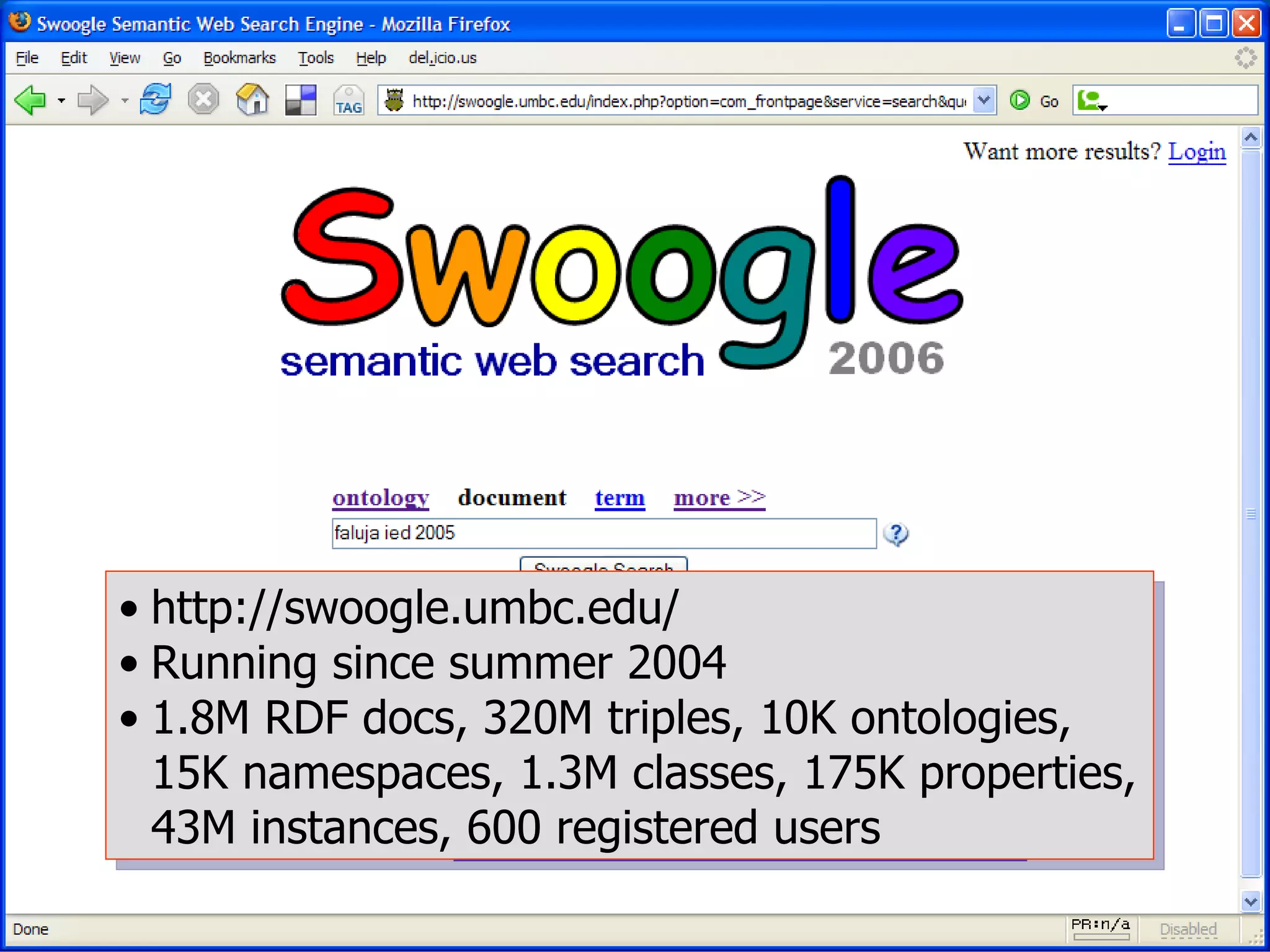Open the Forward button history dropdown arrow
The width and height of the screenshot is (1270, 952).
(125, 100)
